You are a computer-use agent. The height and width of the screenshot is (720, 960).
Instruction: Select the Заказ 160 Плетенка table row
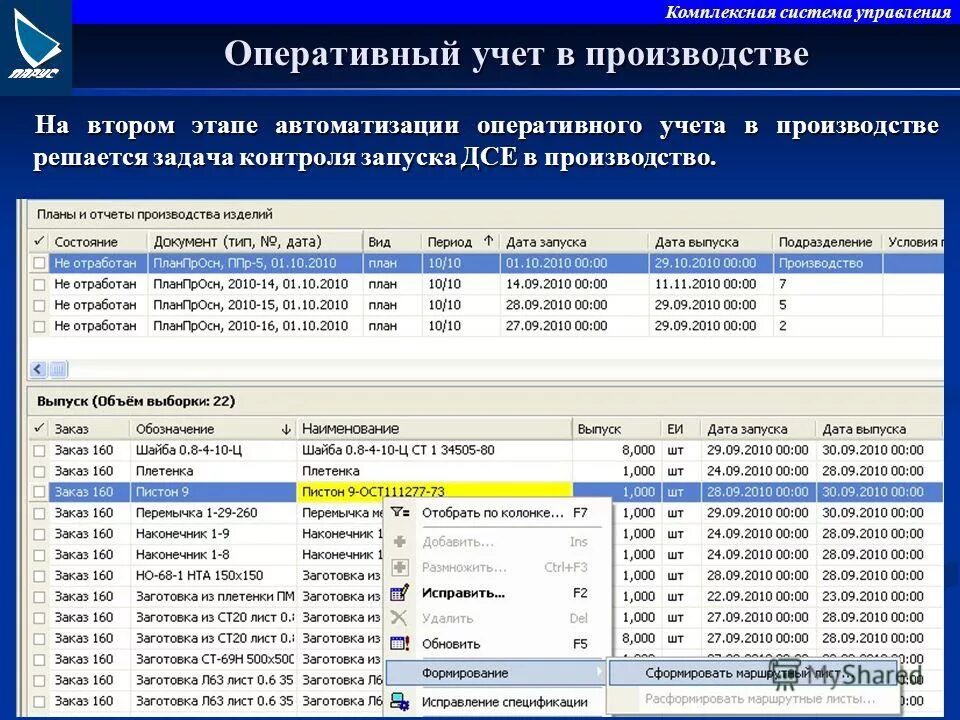click(200, 470)
